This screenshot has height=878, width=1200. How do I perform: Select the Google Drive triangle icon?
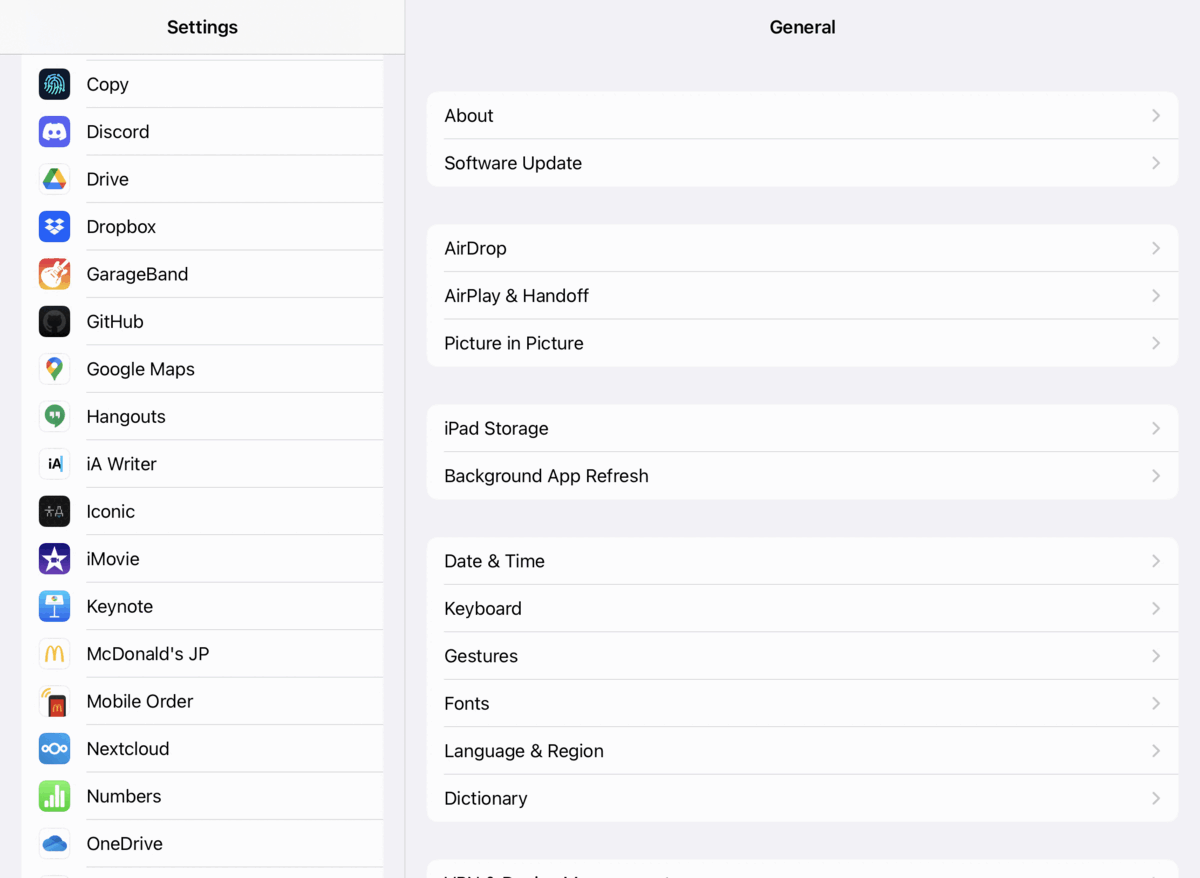pos(54,179)
